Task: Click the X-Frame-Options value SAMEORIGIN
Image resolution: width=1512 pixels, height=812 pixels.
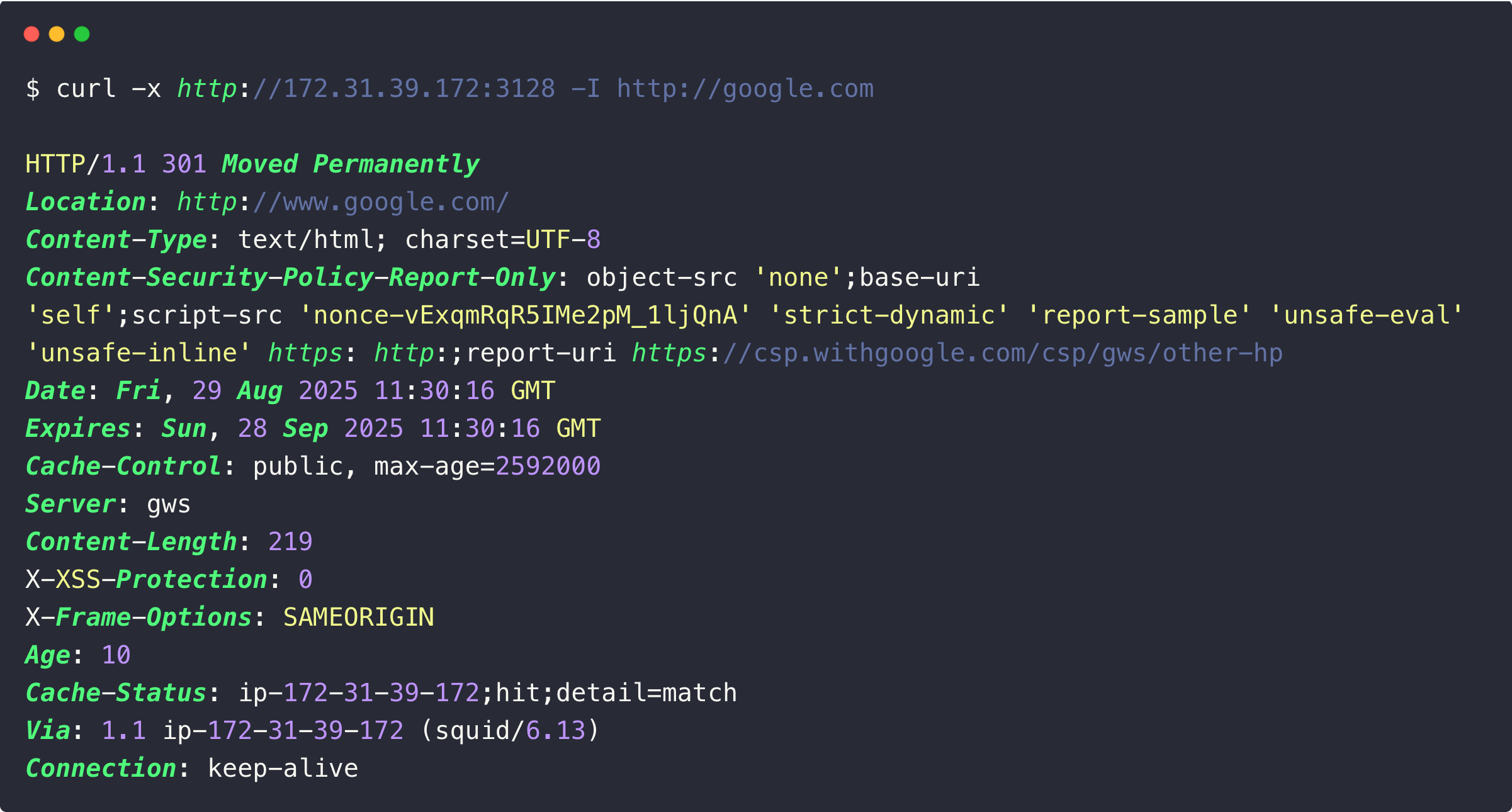Action: point(358,617)
